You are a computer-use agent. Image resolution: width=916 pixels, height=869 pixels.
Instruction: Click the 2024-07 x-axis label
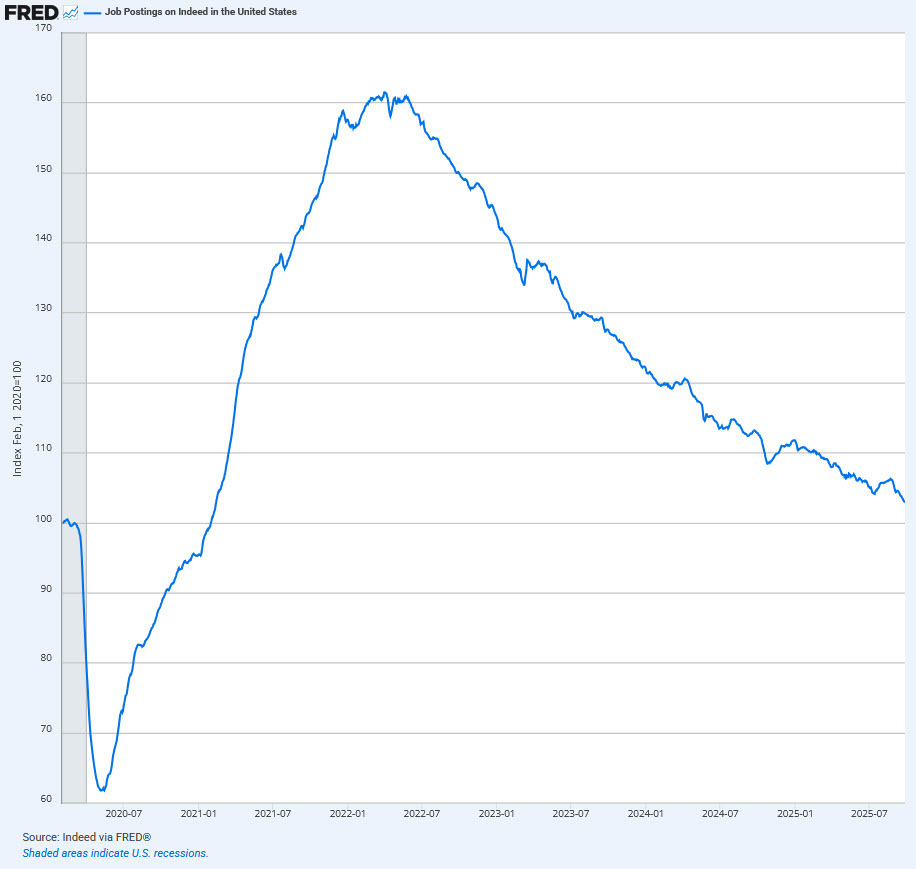(x=720, y=815)
